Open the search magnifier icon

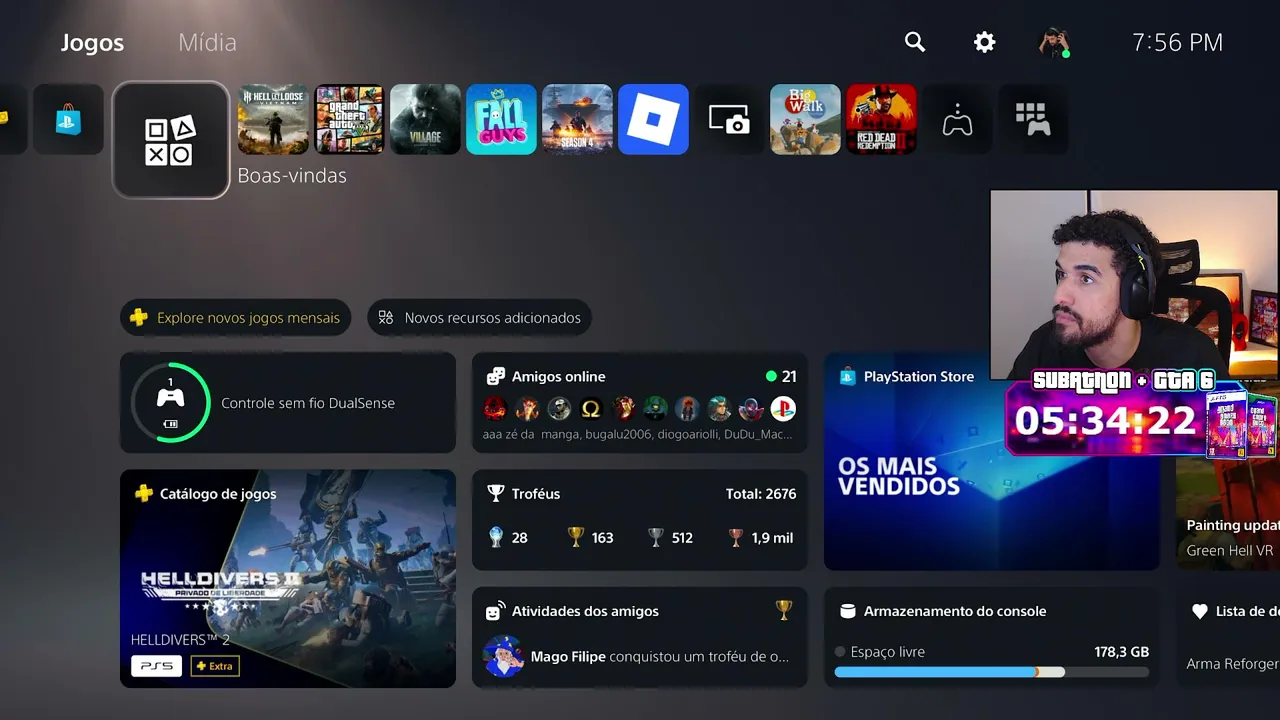coord(915,42)
